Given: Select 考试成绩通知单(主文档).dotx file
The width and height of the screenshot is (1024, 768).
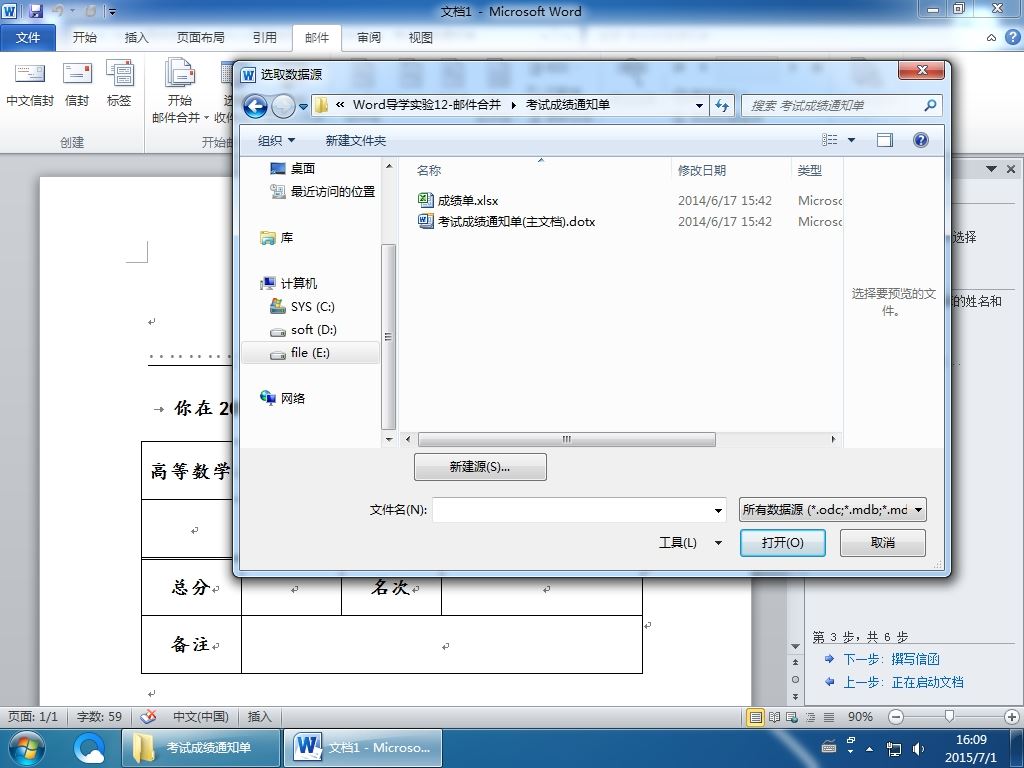Looking at the screenshot, I should (x=507, y=221).
